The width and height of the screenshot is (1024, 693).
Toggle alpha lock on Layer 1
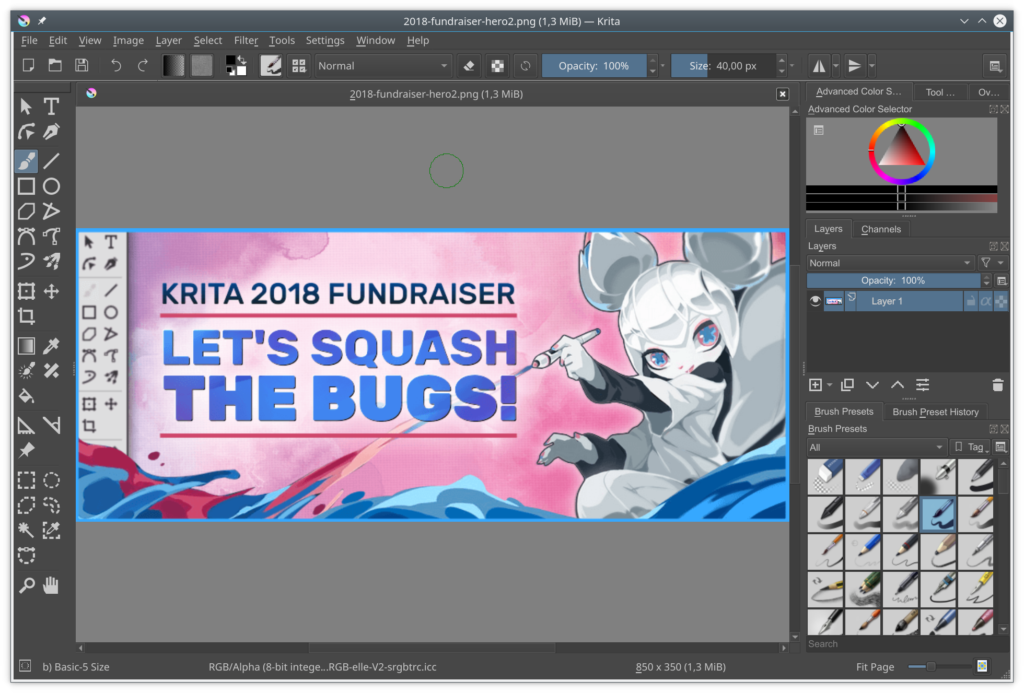[x=1000, y=301]
